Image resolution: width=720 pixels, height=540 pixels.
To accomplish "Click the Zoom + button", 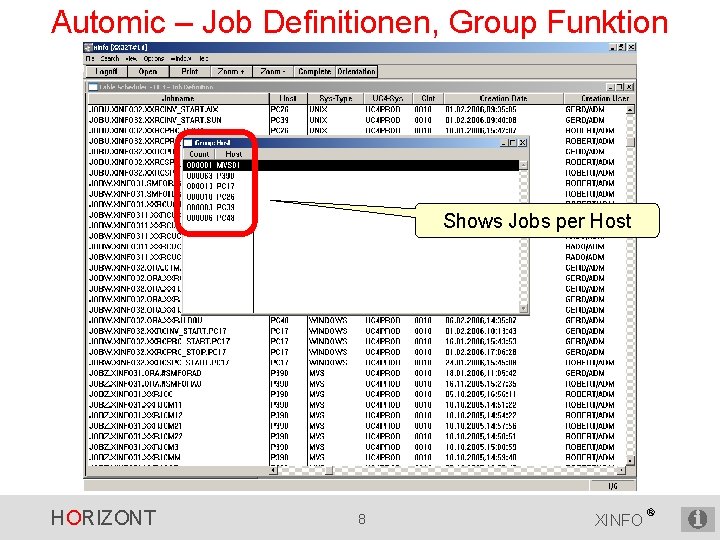I will point(231,72).
